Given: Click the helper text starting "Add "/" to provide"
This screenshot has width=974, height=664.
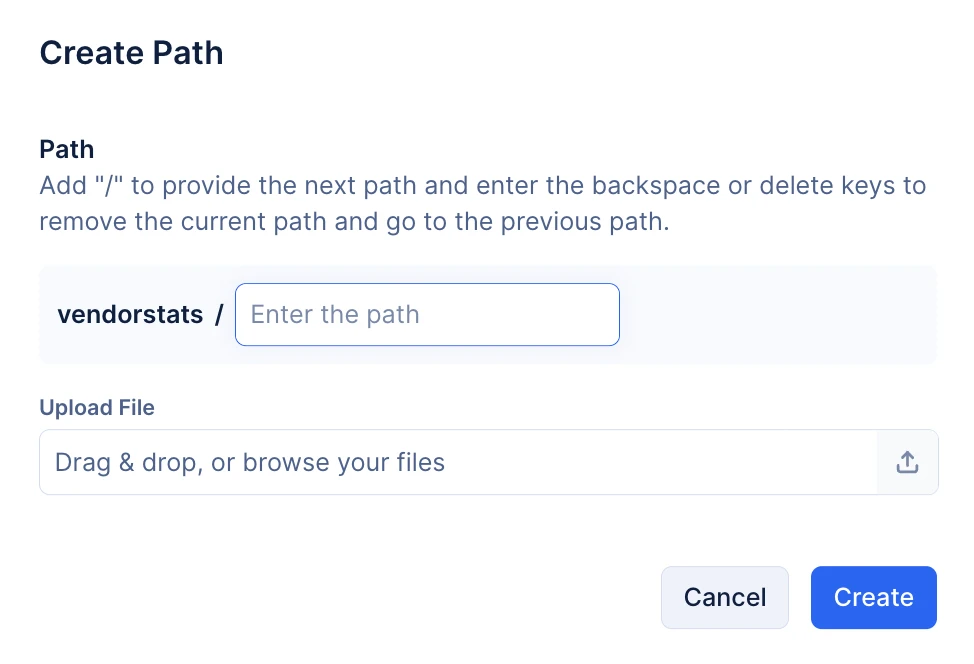Looking at the screenshot, I should 483,186.
